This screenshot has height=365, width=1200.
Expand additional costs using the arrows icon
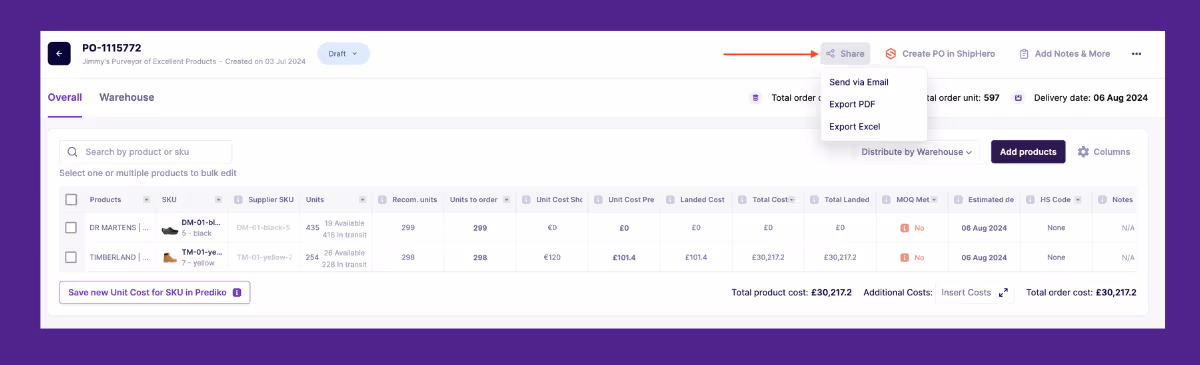(1004, 293)
